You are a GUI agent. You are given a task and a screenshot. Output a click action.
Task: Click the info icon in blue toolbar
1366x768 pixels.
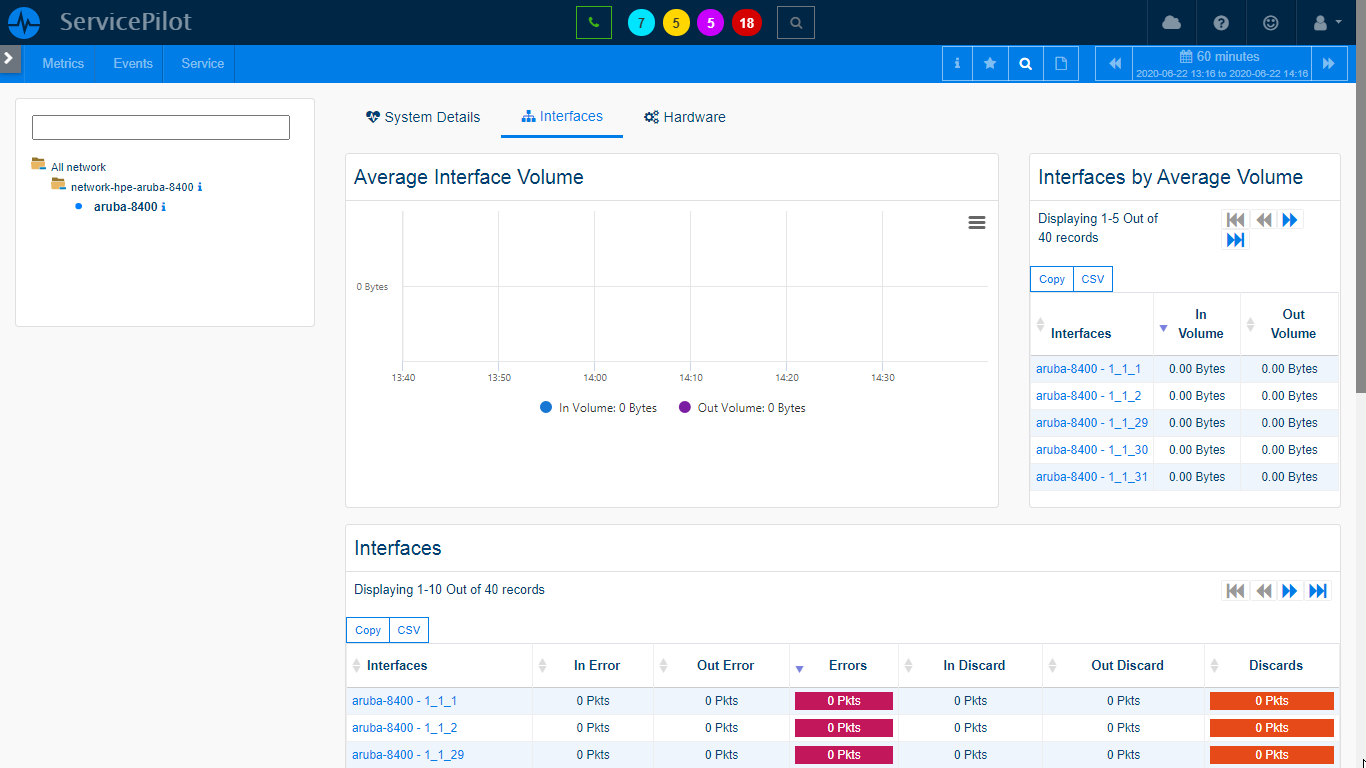coord(957,63)
